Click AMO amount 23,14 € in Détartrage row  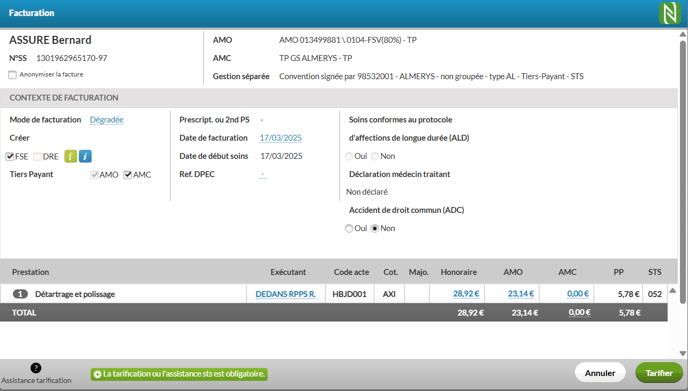[x=521, y=294]
